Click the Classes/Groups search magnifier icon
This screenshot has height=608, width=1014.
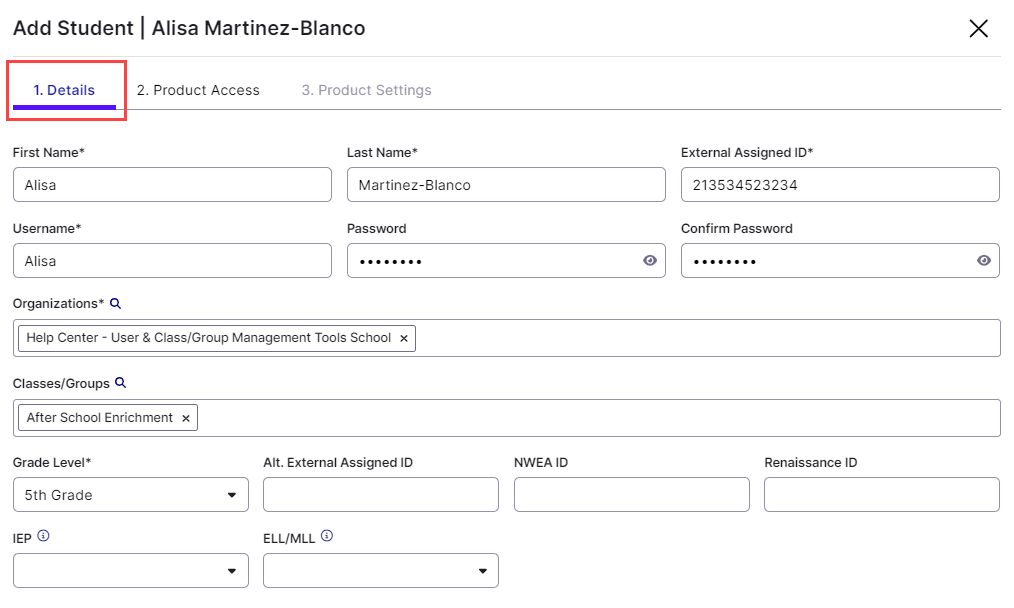click(121, 383)
